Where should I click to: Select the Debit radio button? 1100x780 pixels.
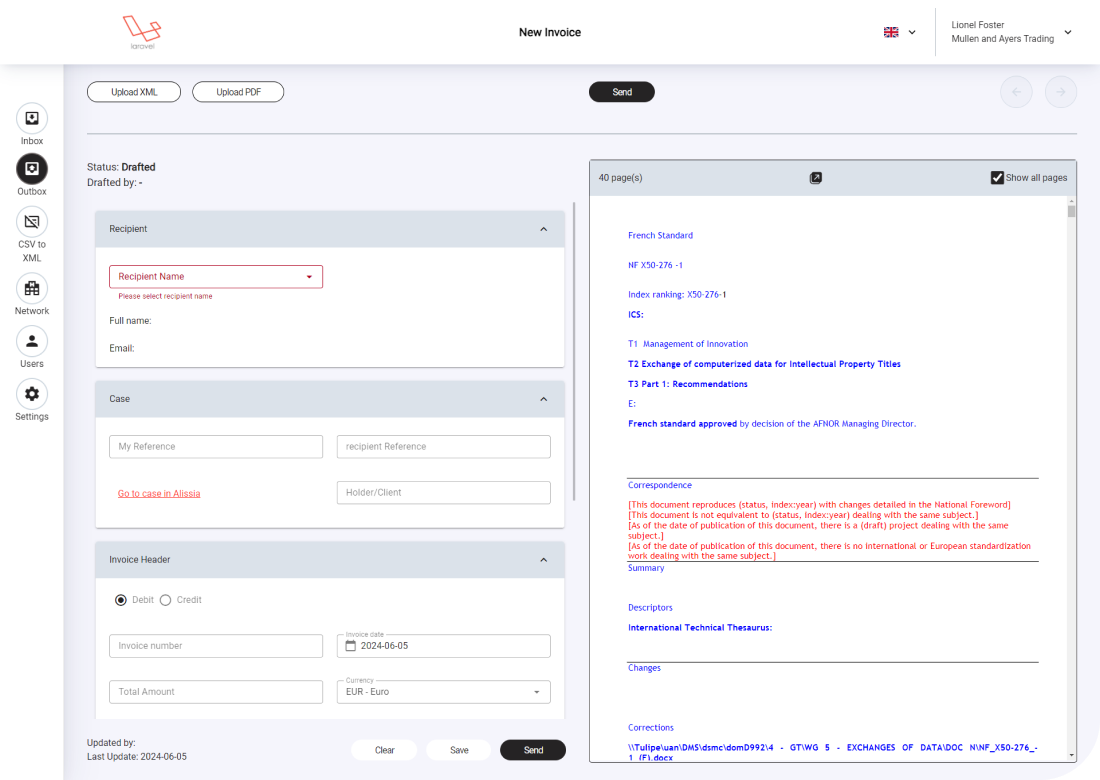coord(121,600)
